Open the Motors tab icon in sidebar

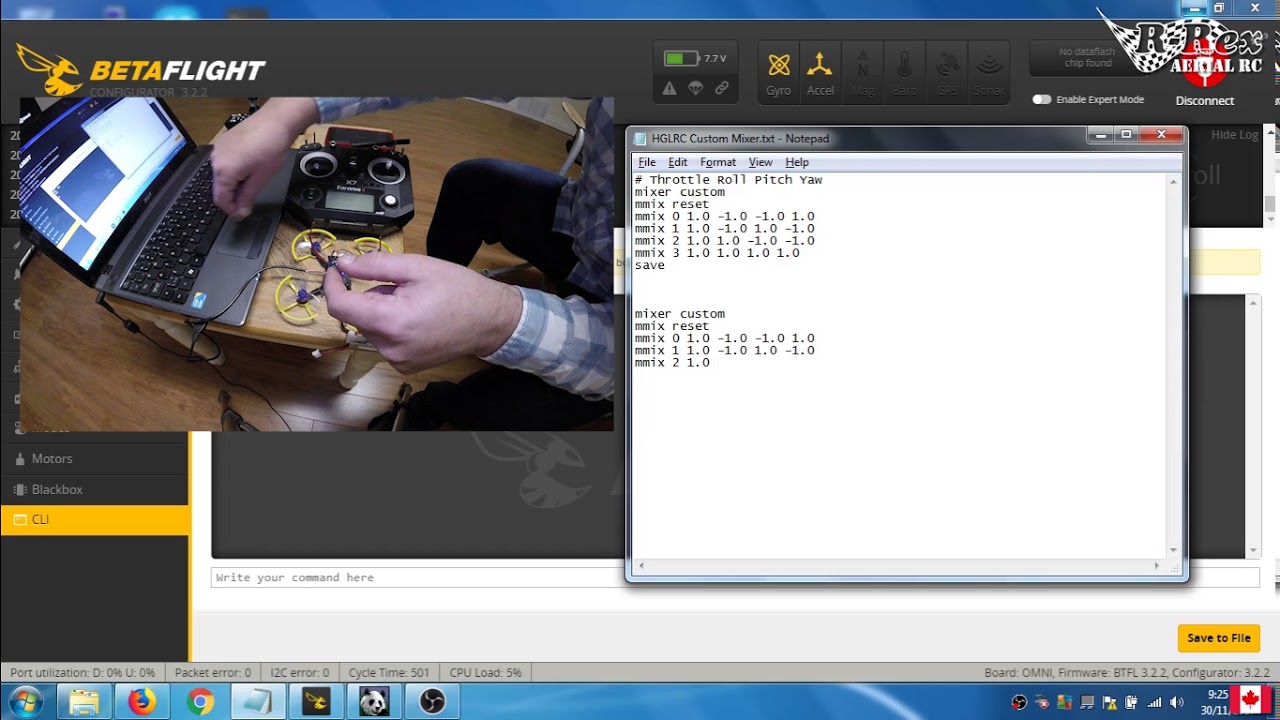20,459
